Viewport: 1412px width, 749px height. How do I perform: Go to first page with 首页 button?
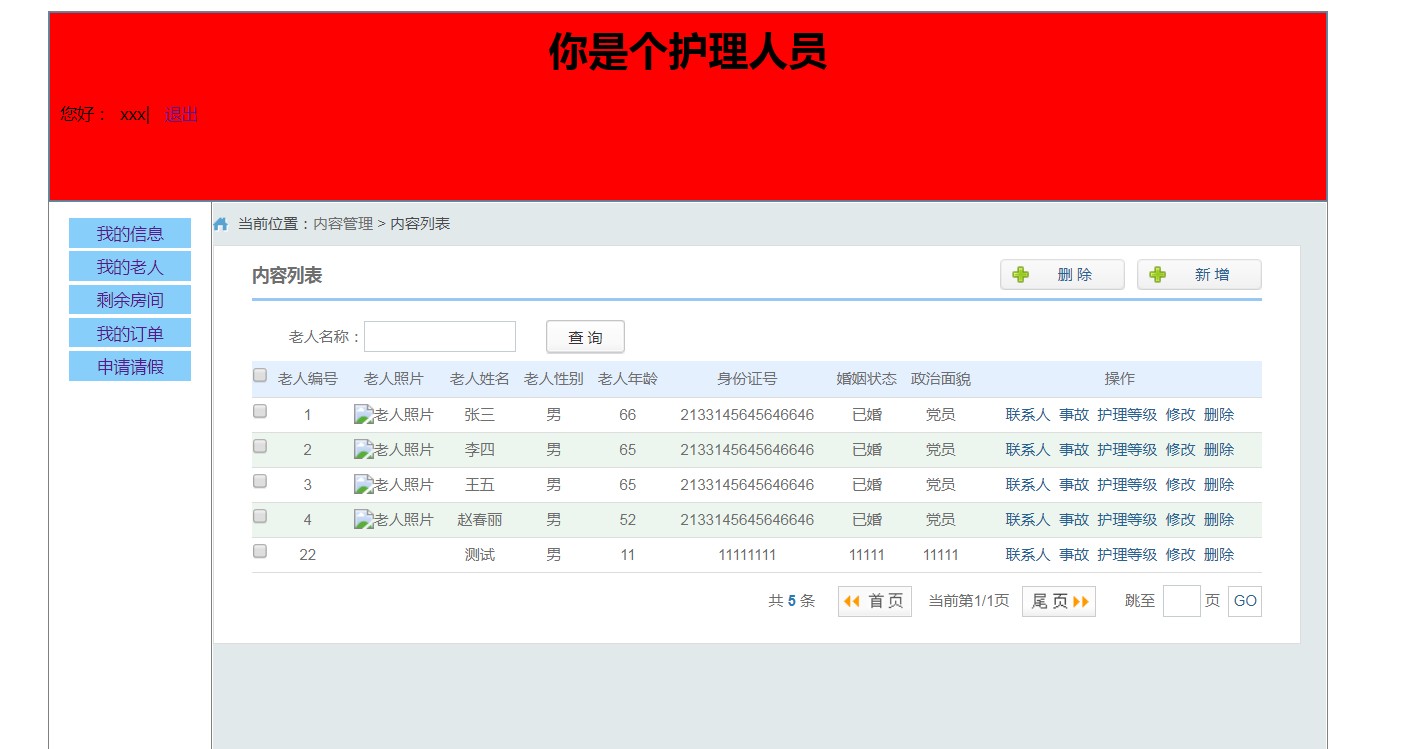point(874,601)
